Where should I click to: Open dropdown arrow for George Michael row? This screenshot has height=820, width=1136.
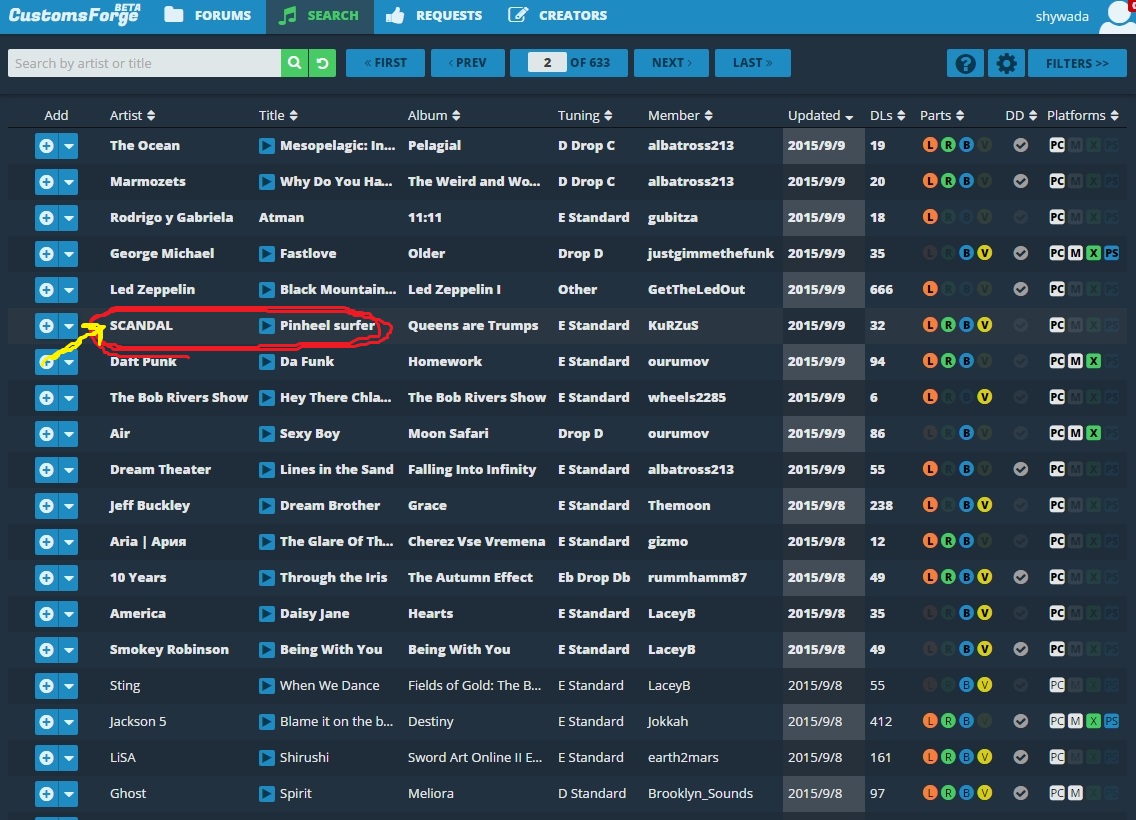(68, 254)
